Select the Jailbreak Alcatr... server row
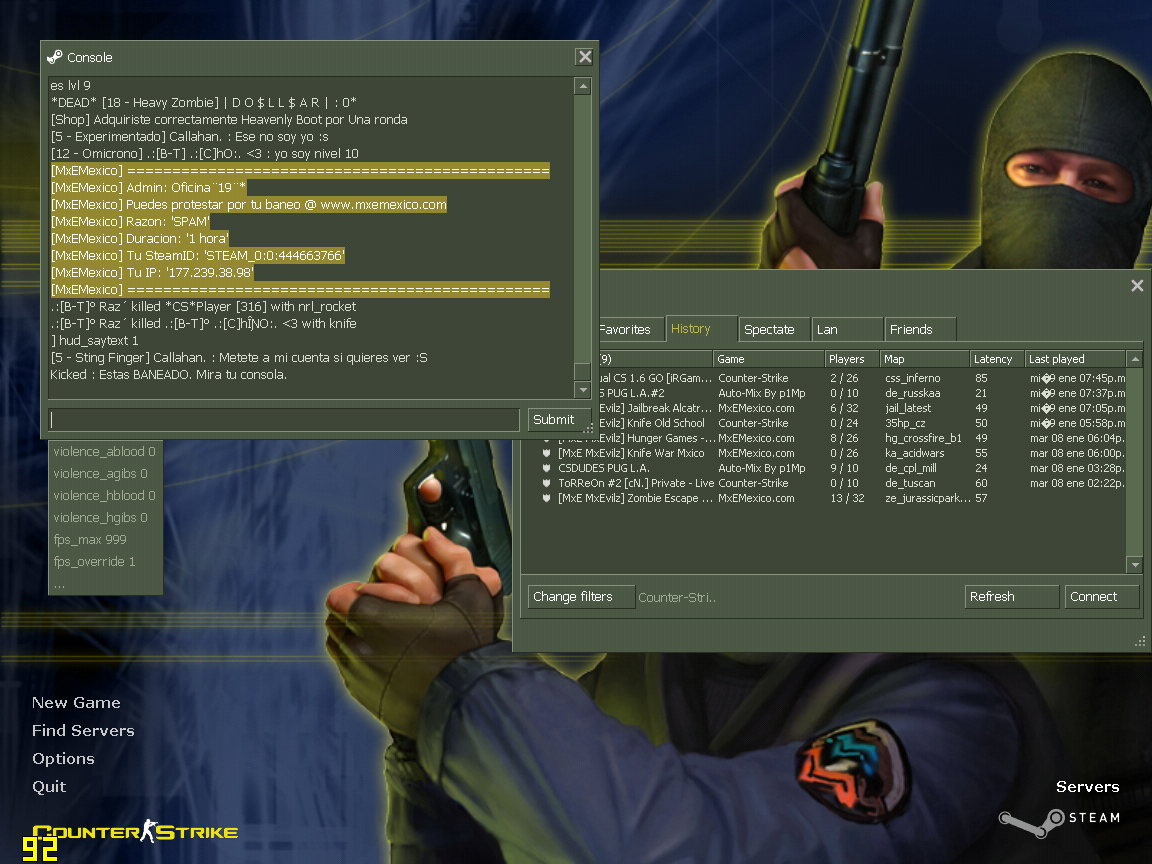 pyautogui.click(x=862, y=408)
